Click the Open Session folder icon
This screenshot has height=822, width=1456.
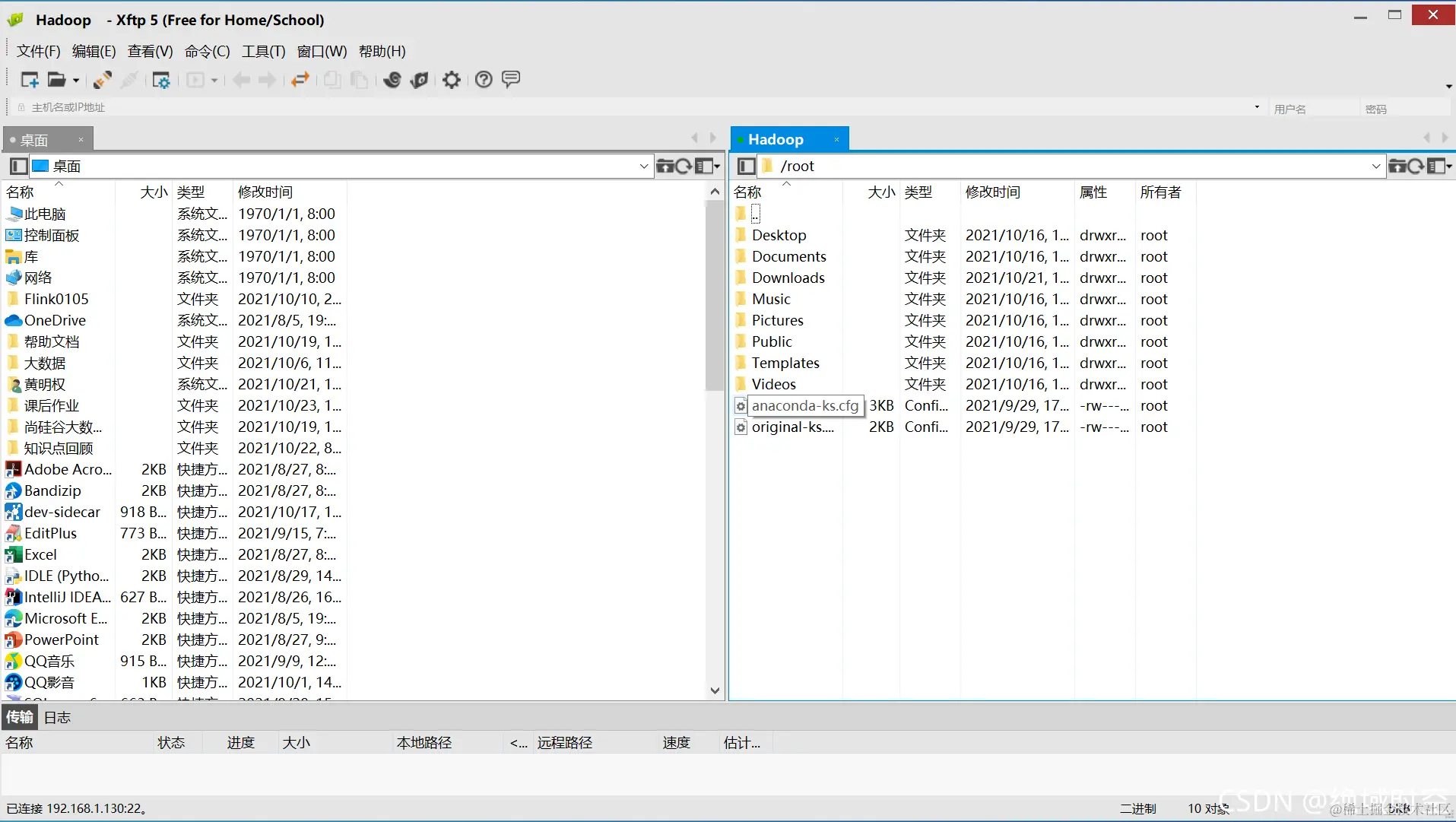pos(56,80)
